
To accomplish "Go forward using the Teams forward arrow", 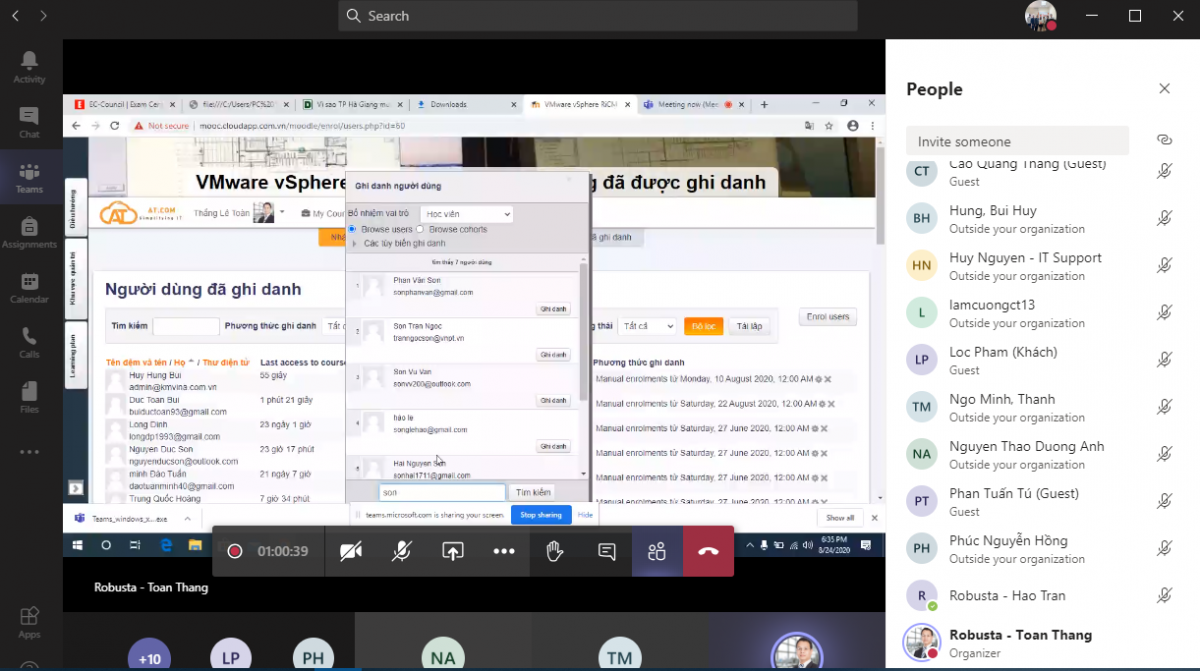I will 43,16.
